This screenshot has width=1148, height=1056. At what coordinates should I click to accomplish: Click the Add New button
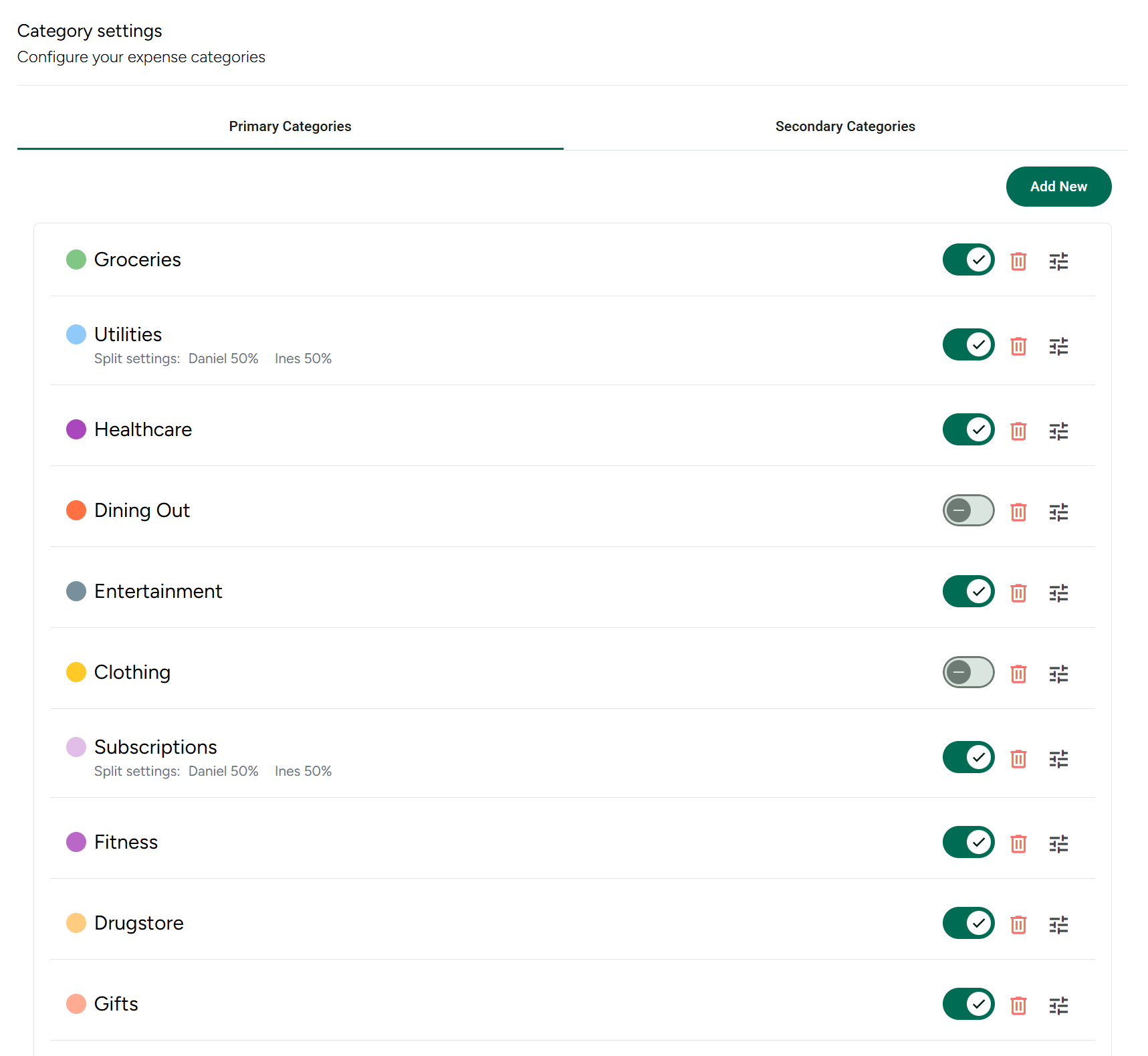pos(1058,187)
